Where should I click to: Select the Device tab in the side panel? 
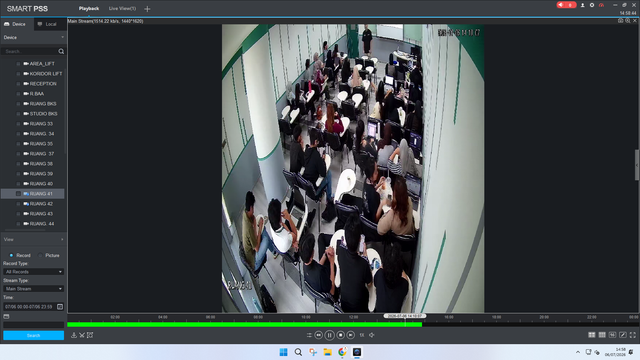(17, 24)
